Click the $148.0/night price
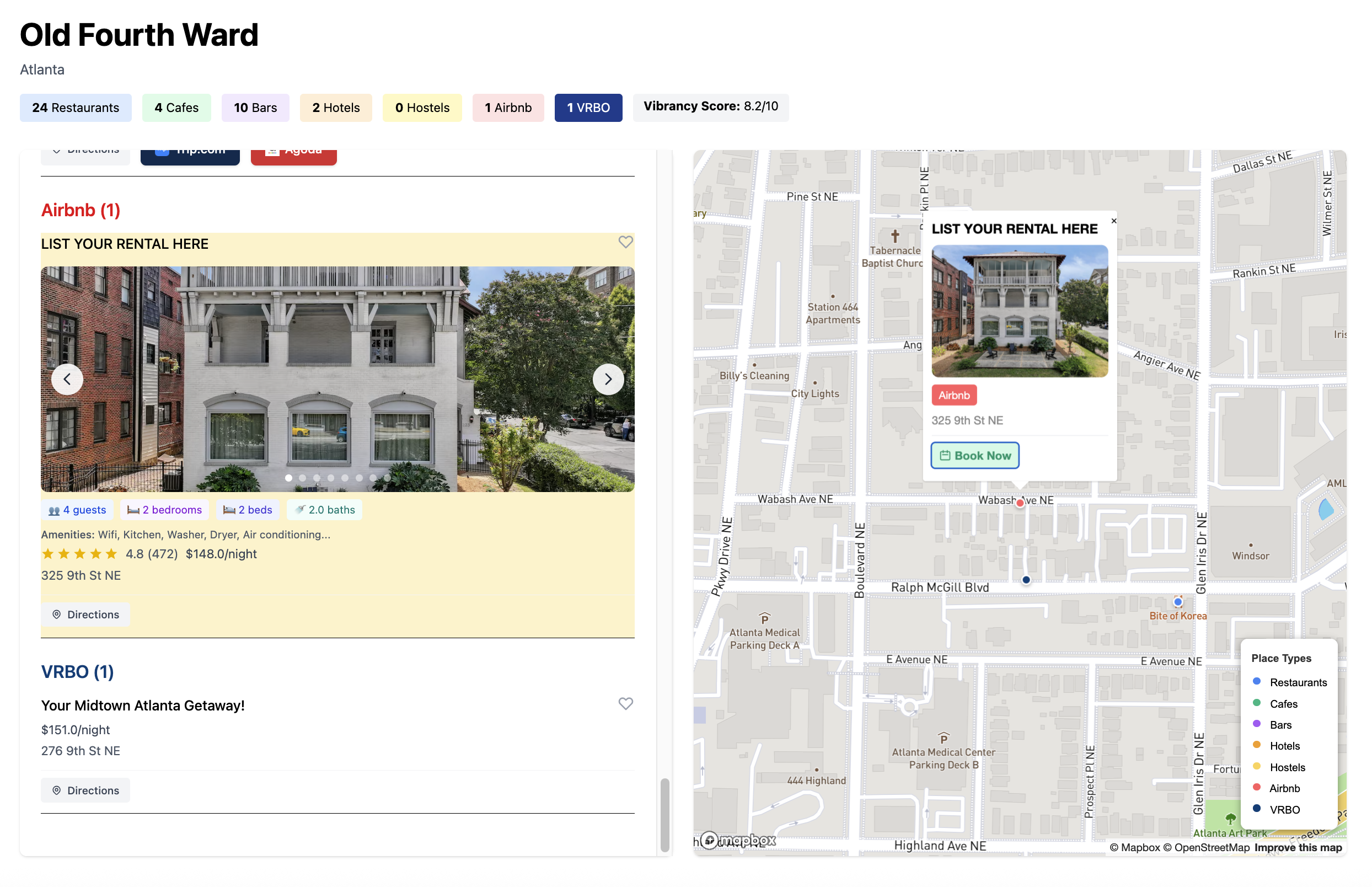This screenshot has height=887, width=1372. coord(221,554)
